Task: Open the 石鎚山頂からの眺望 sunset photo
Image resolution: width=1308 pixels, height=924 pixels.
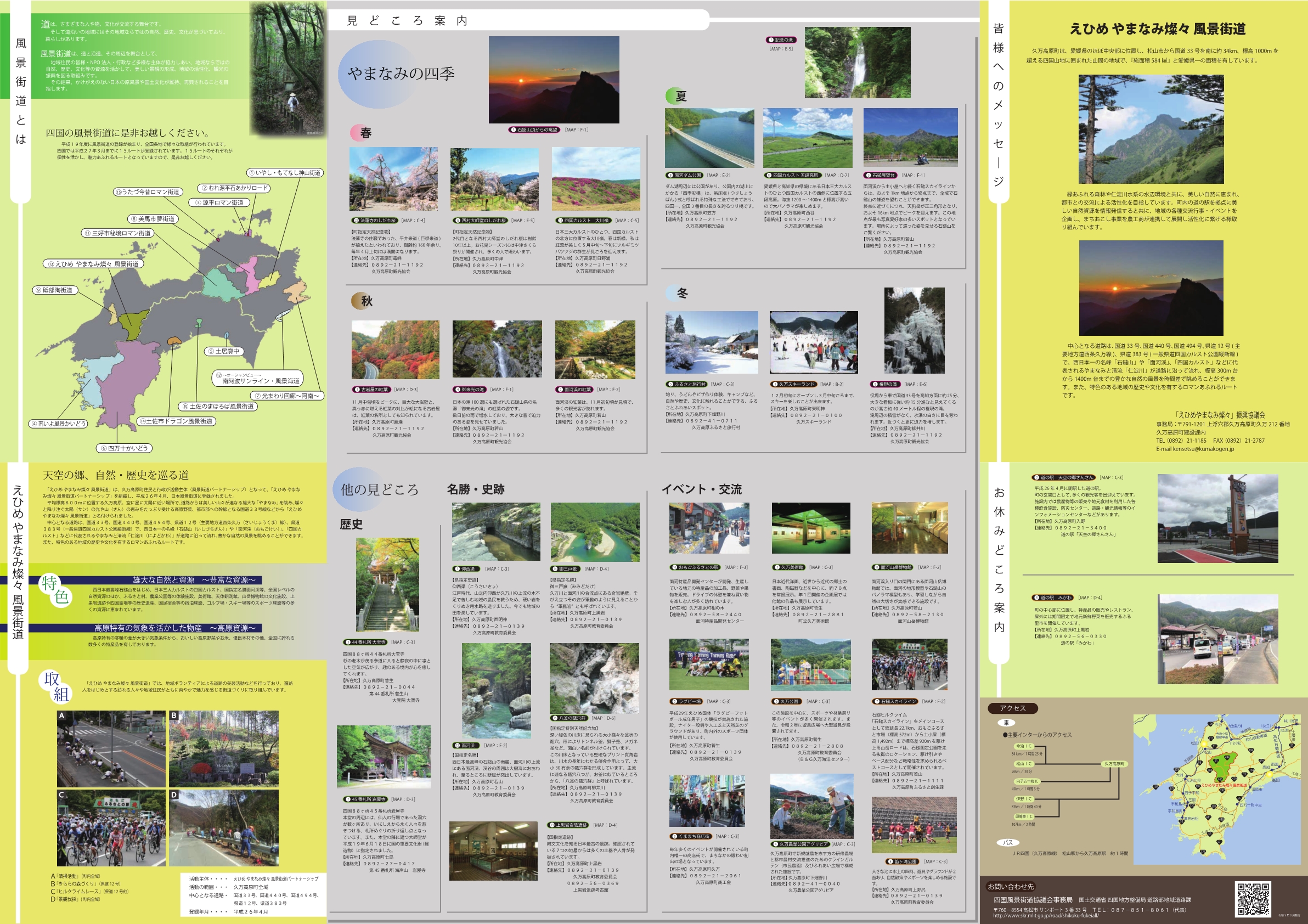Action: click(x=554, y=80)
